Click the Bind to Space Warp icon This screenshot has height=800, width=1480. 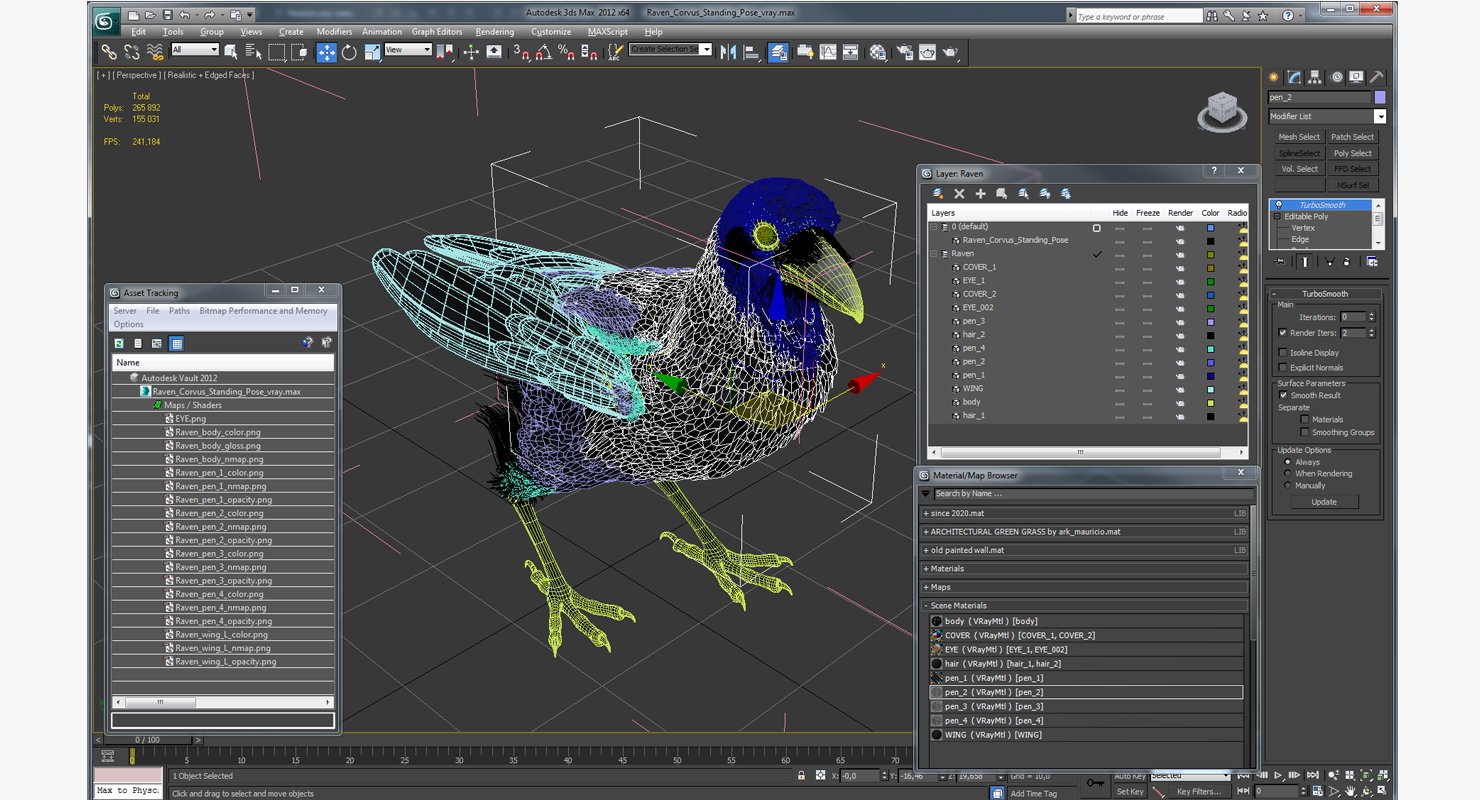coord(155,52)
